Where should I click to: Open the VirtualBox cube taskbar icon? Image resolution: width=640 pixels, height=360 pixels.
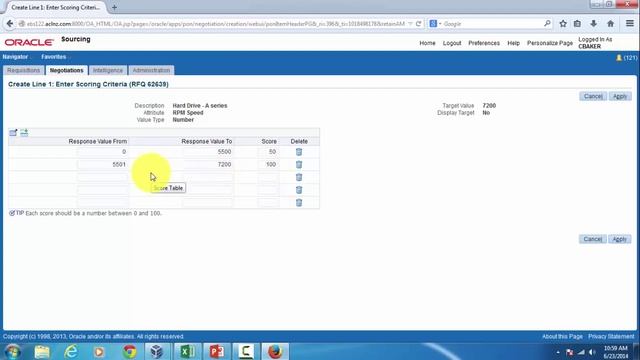(157, 351)
